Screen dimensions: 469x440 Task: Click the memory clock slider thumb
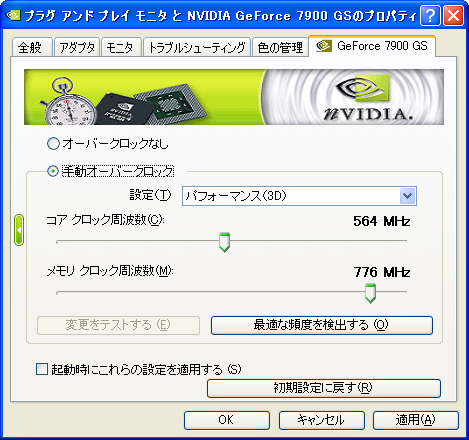[370, 293]
